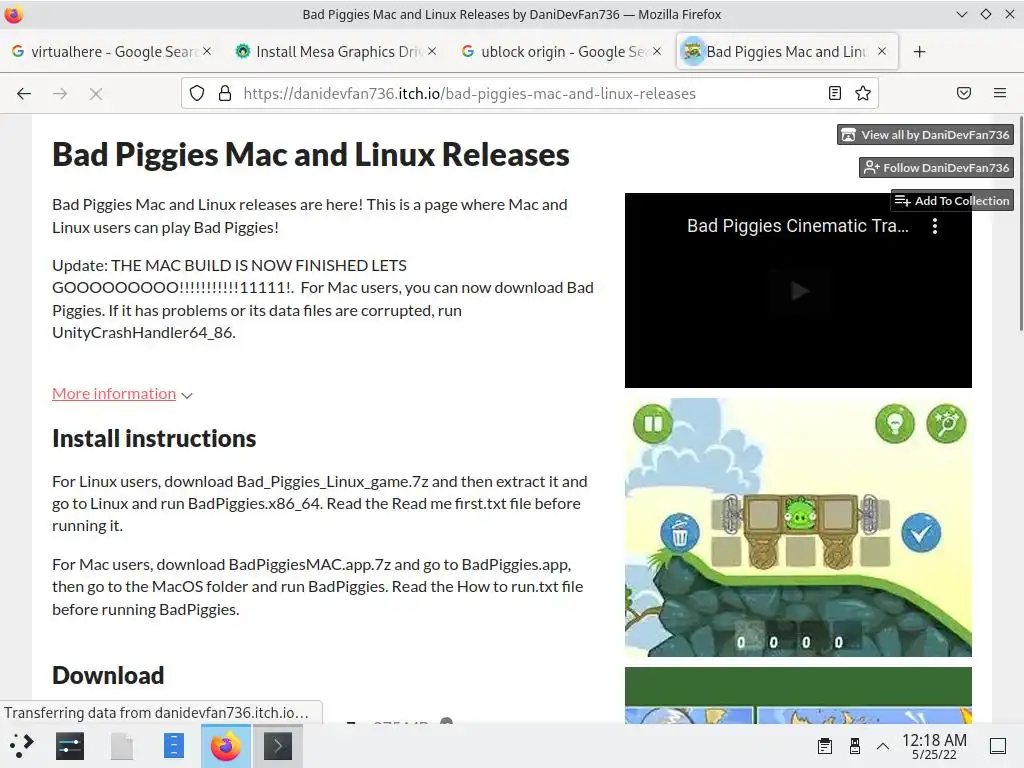Viewport: 1024px width, 768px height.
Task: Close the Bad Piggies Mac and Linux tab
Action: point(882,51)
